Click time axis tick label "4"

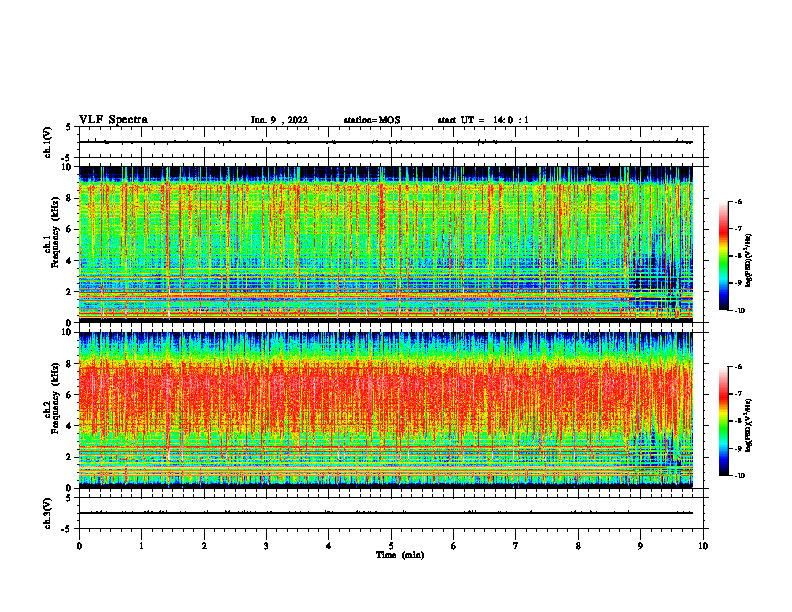point(329,546)
